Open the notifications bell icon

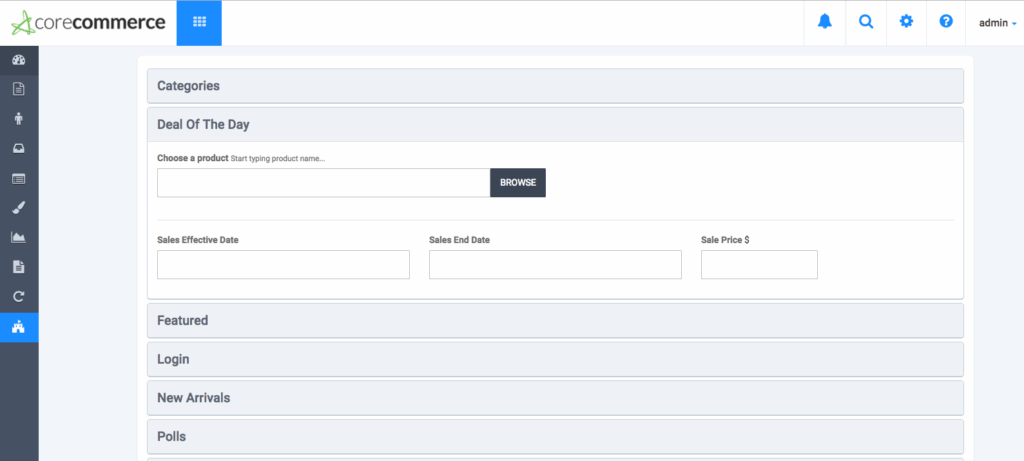point(825,22)
